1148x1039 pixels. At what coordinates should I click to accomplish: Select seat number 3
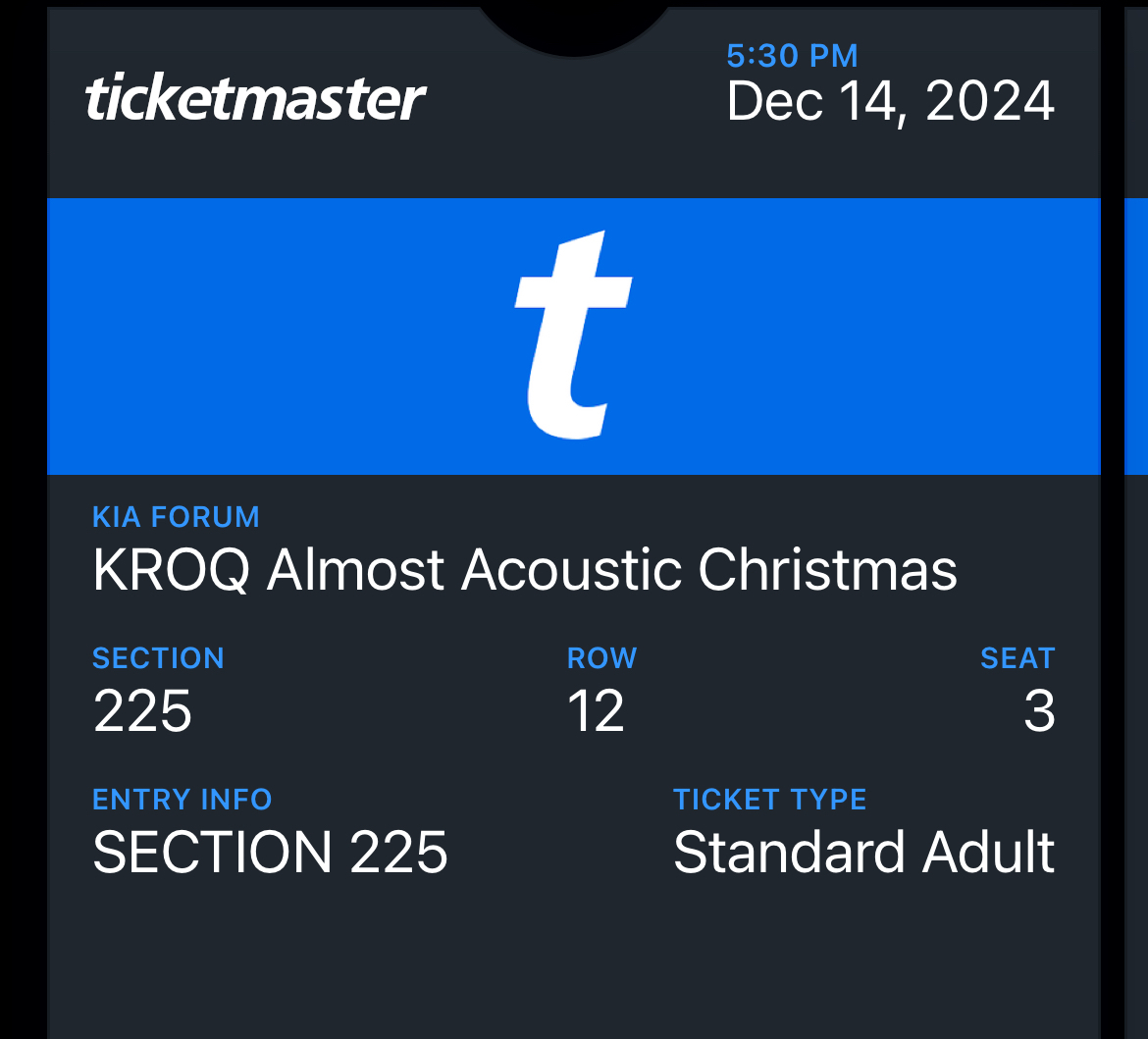coord(1040,710)
